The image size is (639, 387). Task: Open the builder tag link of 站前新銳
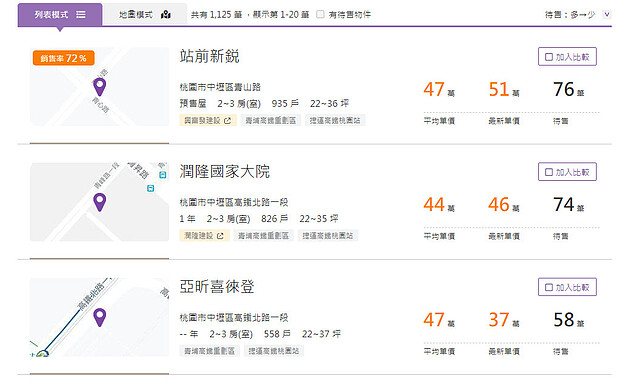coord(208,121)
